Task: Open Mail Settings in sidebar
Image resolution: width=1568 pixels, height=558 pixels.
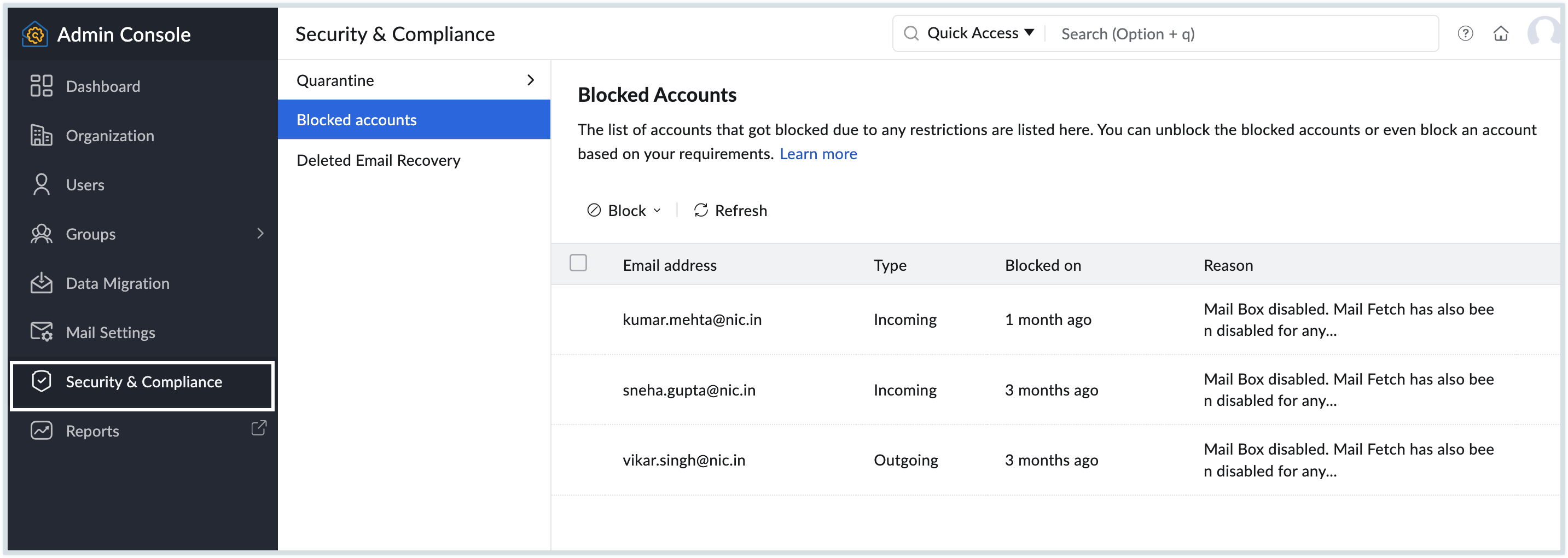Action: 110,333
